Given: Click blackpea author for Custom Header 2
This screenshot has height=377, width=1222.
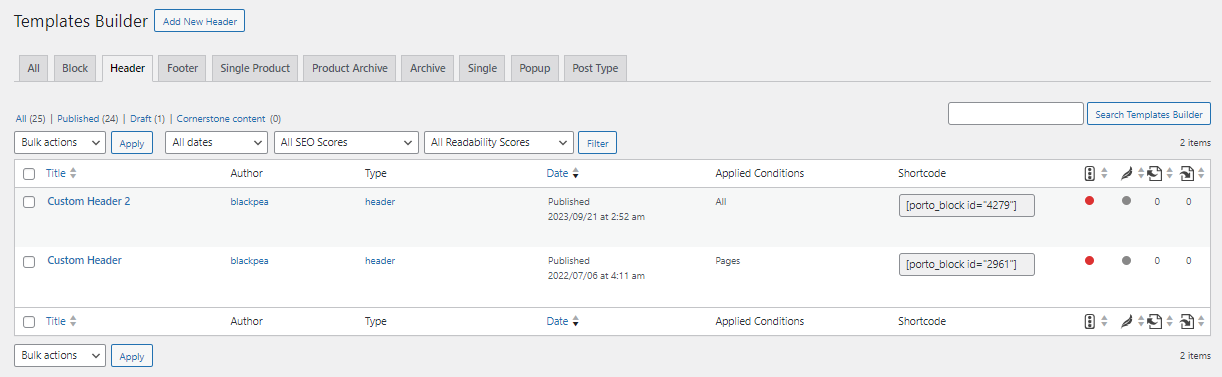Looking at the screenshot, I should 250,201.
